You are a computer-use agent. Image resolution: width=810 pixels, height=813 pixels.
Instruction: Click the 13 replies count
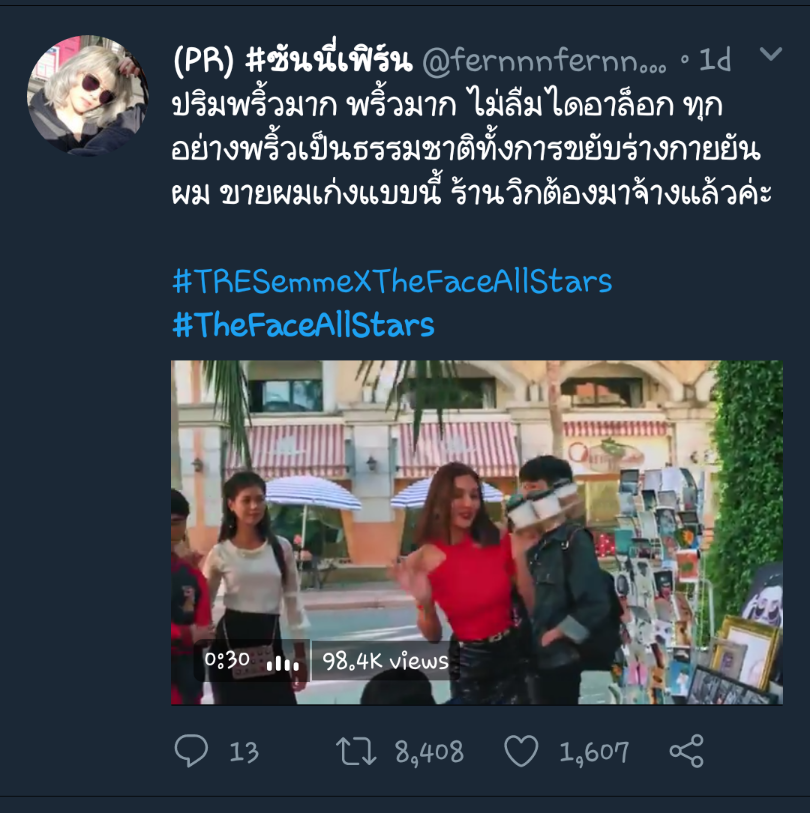point(244,752)
